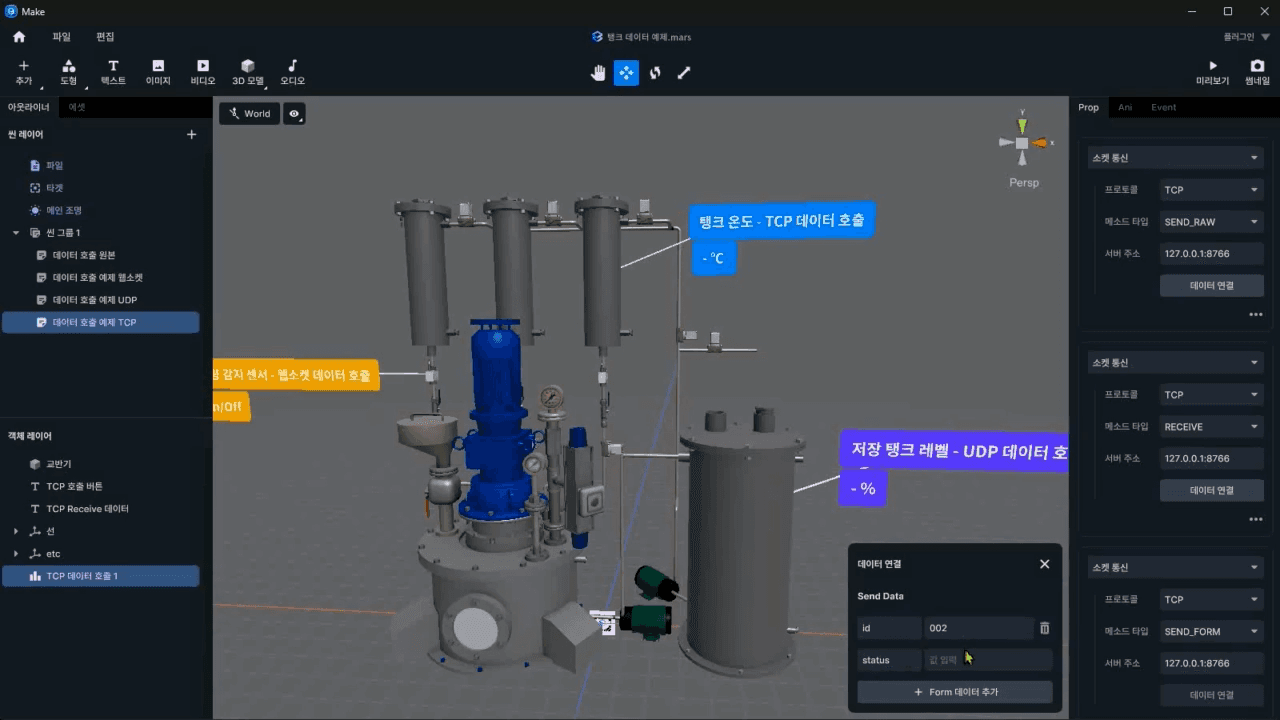Switch to the Ani tab
The width and height of the screenshot is (1280, 720).
tap(1125, 107)
